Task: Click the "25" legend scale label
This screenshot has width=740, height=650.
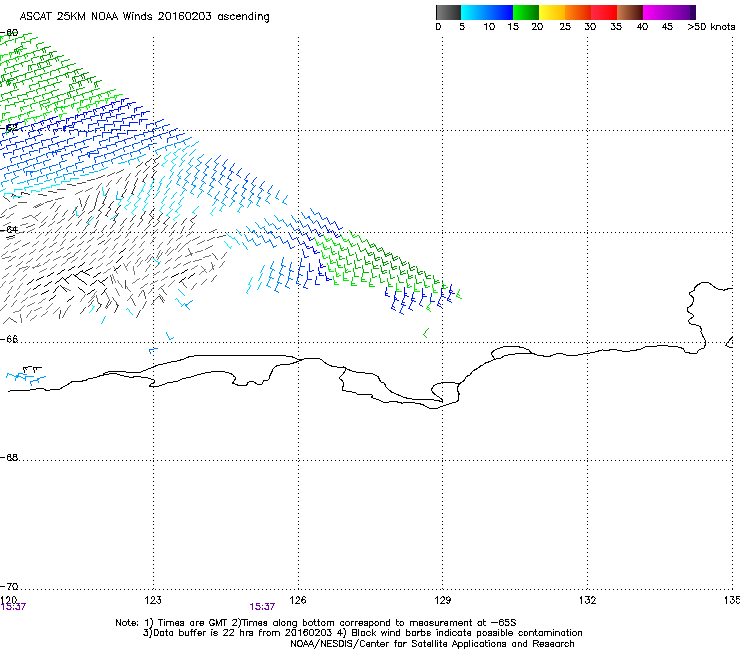Action: 565,27
